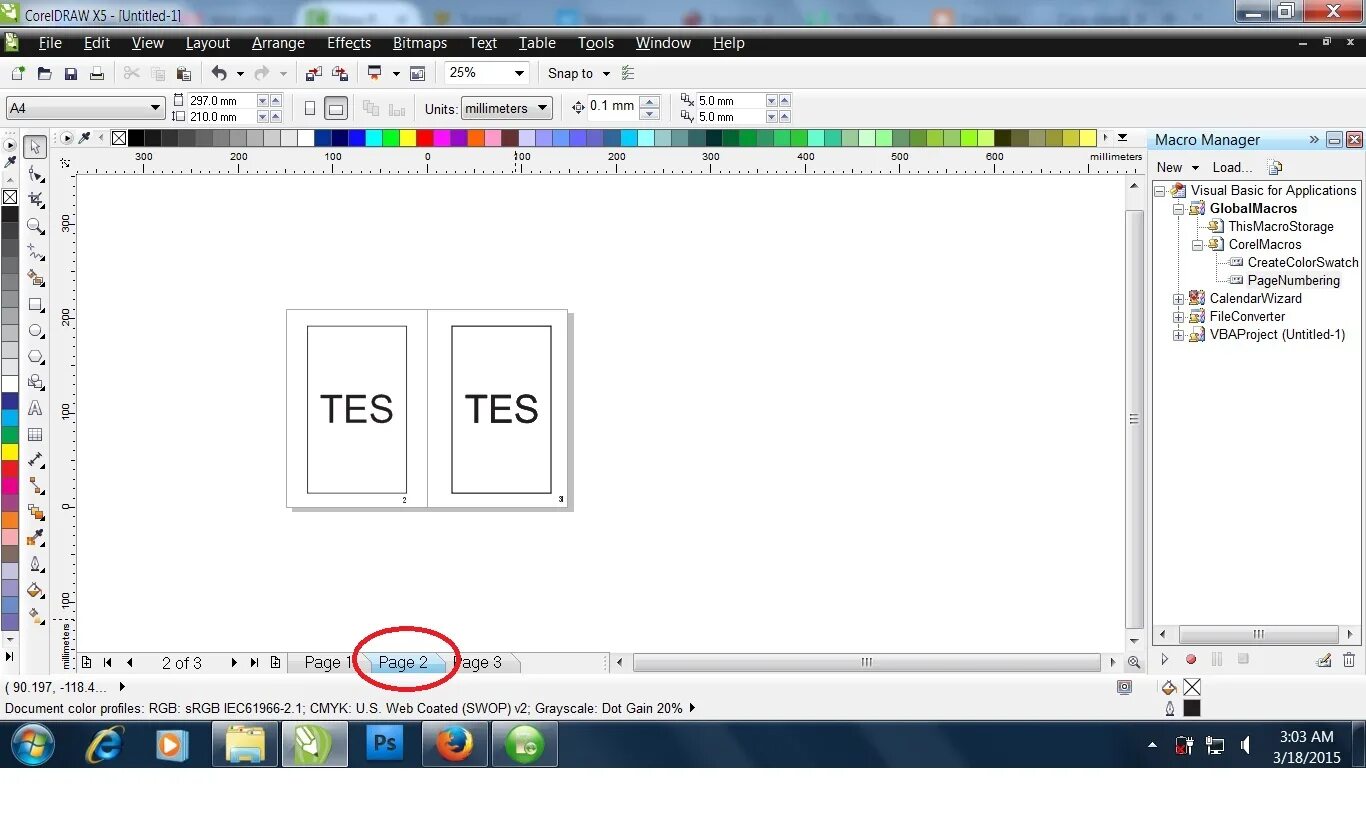1366x839 pixels.
Task: Open Welcome screen icon in toolbar
Action: coord(418,73)
